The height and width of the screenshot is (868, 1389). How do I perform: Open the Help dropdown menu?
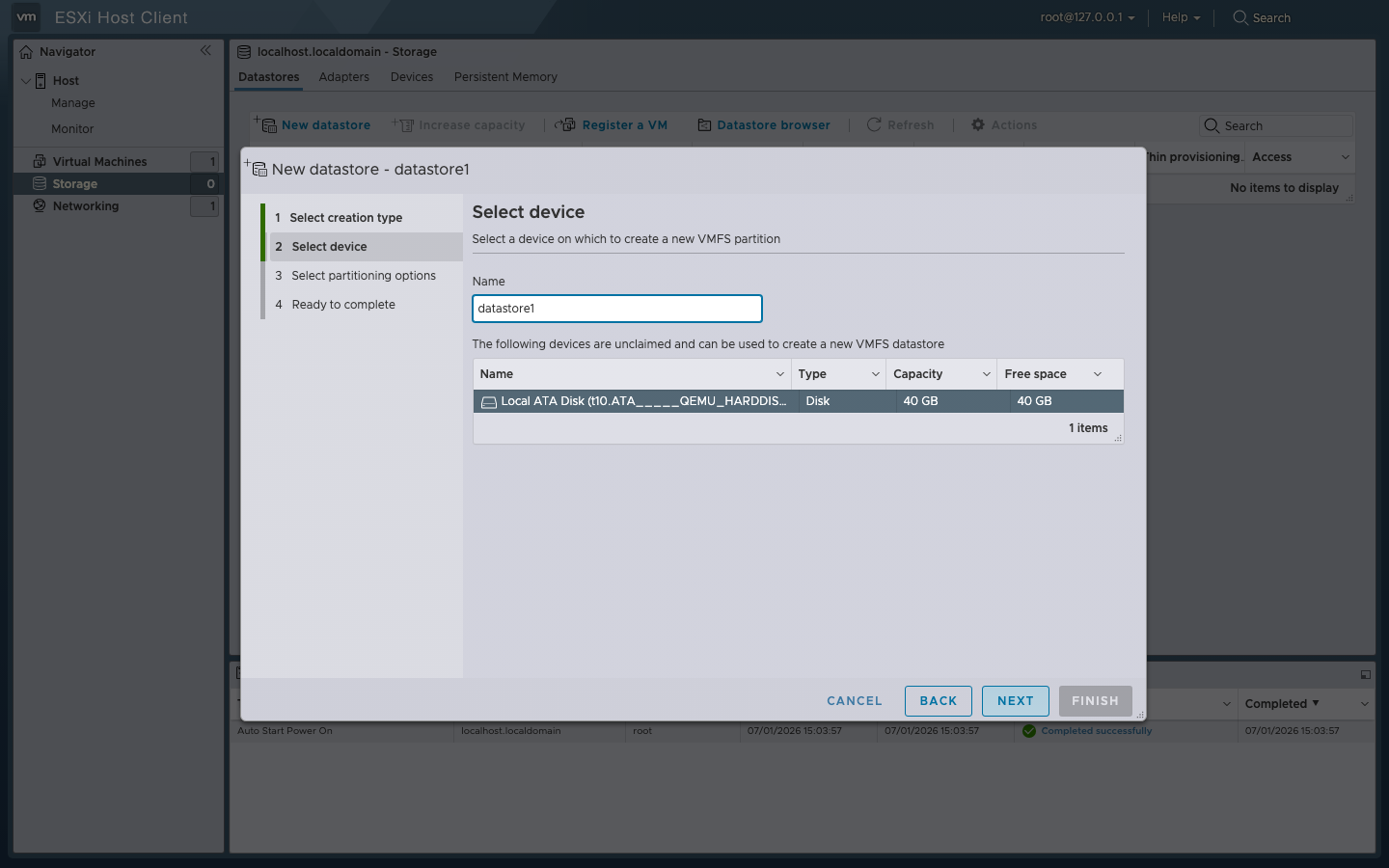click(x=1181, y=17)
